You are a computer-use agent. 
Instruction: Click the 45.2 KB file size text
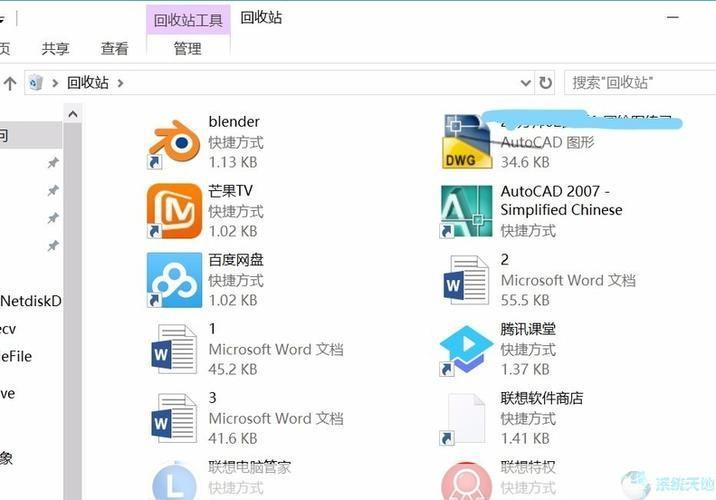point(233,369)
